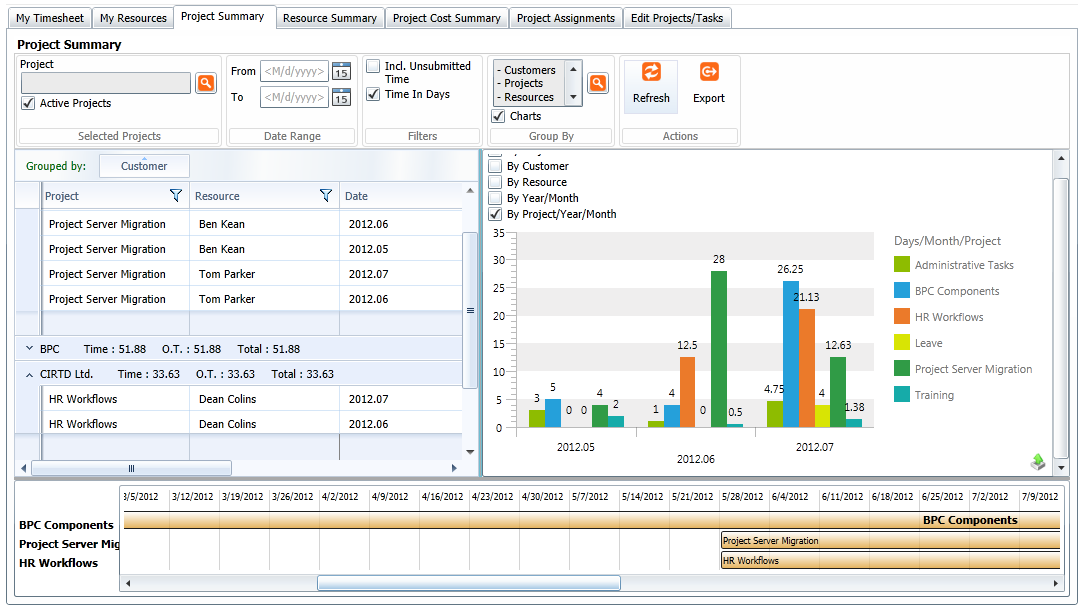
Task: Click the Customer grouping button
Action: tap(144, 166)
